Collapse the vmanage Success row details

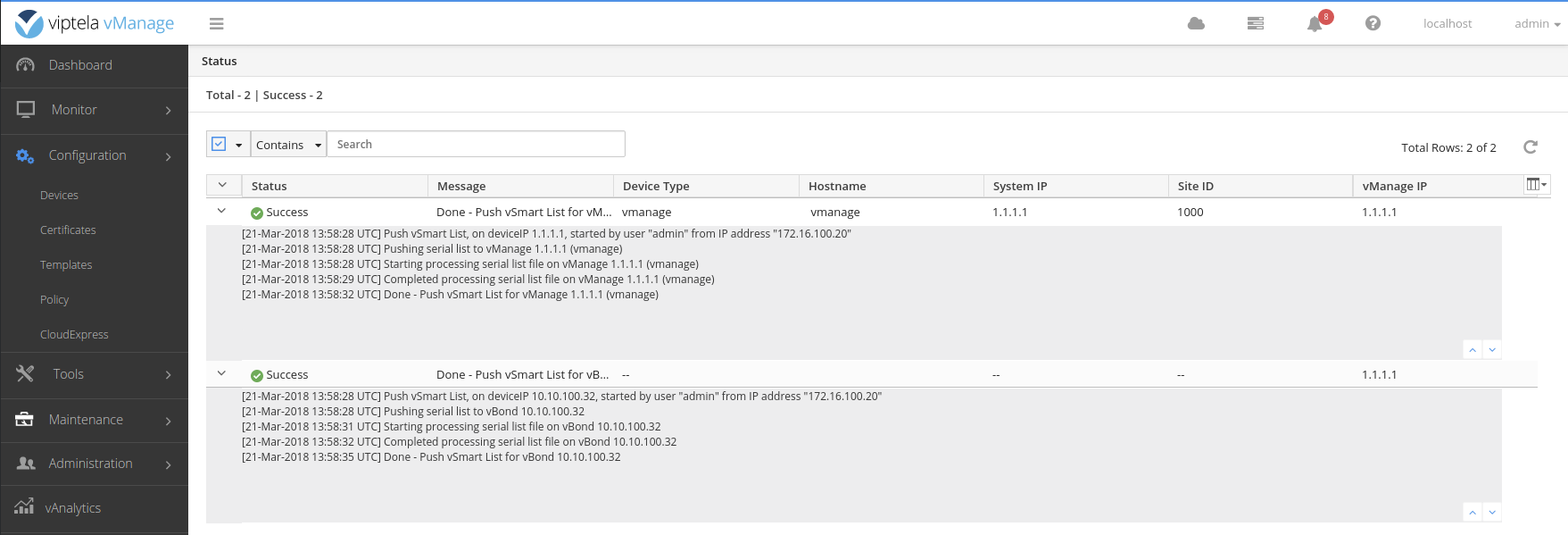tap(222, 212)
